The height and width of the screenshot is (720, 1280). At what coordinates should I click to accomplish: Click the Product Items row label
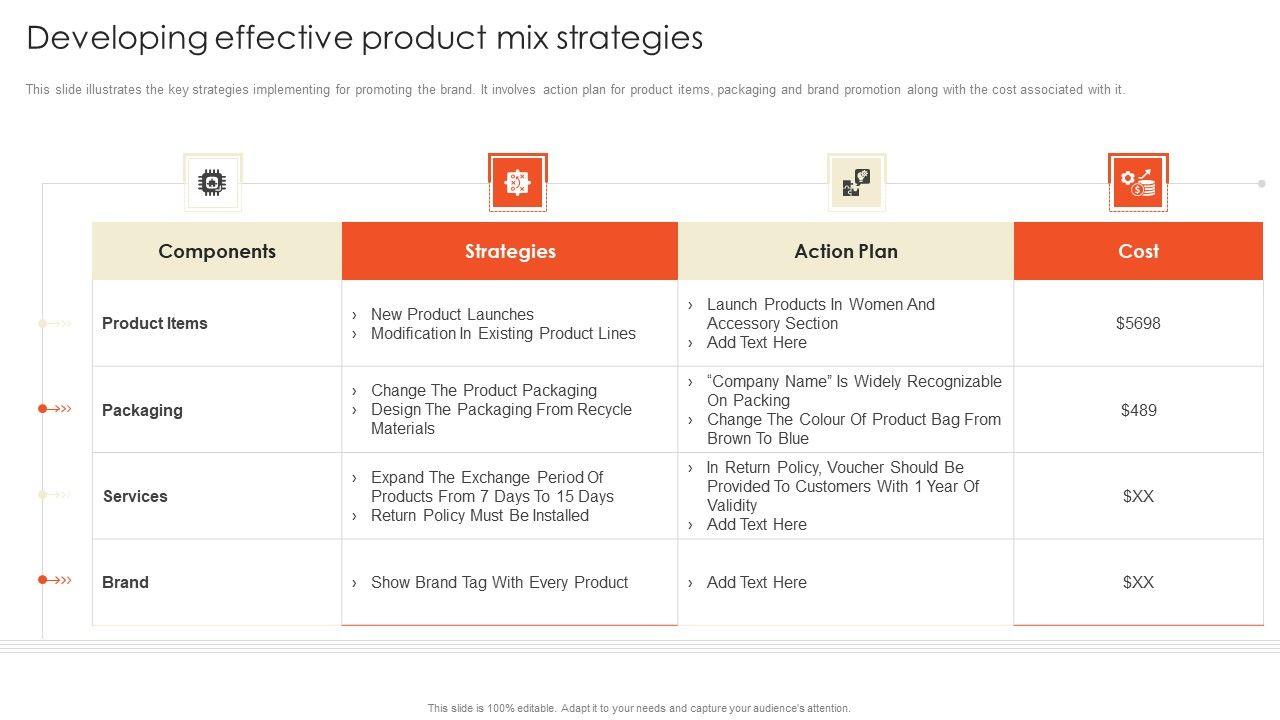[x=155, y=323]
